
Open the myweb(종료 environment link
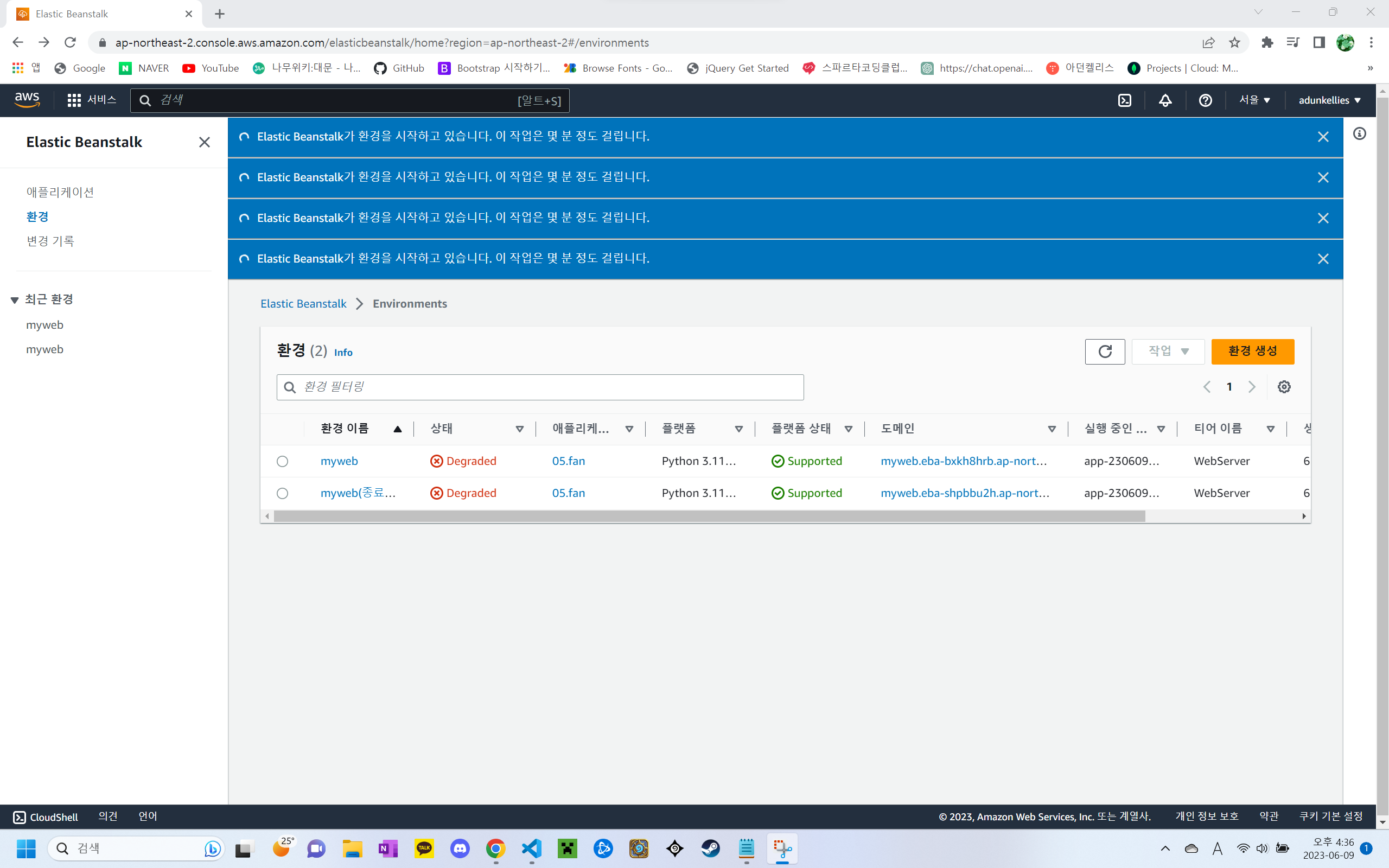(x=358, y=493)
